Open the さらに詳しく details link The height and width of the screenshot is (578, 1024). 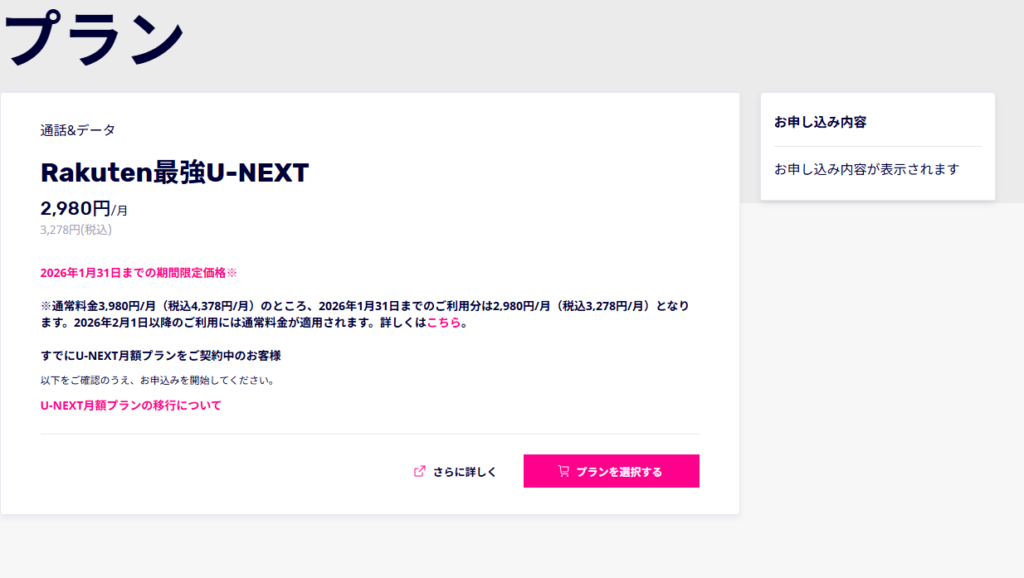464,472
